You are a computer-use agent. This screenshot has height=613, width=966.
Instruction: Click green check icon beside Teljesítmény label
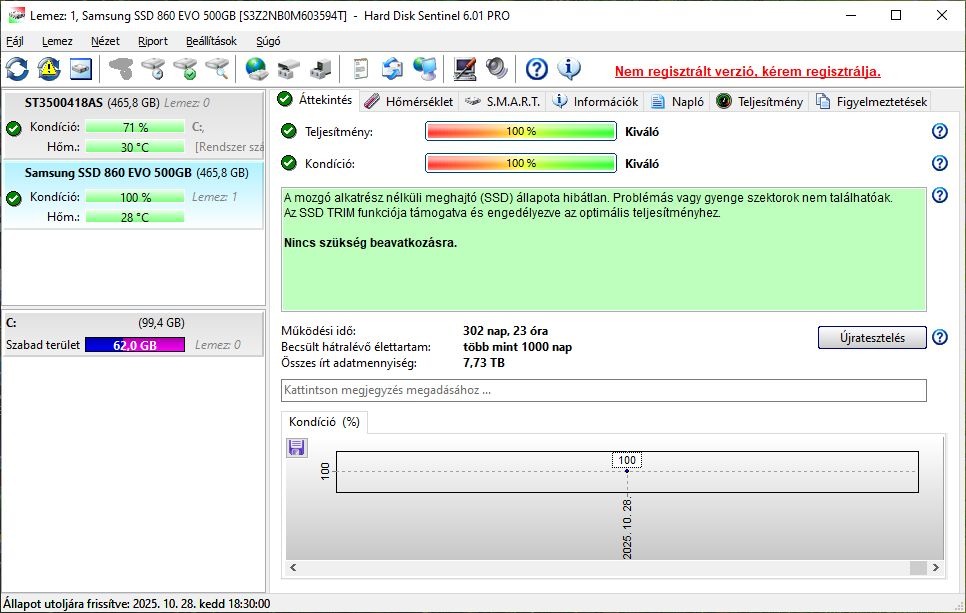tap(288, 131)
